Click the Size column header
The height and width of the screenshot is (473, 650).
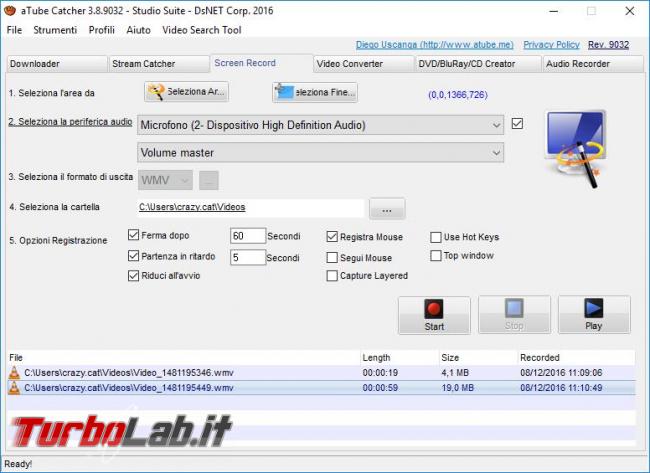(478, 357)
